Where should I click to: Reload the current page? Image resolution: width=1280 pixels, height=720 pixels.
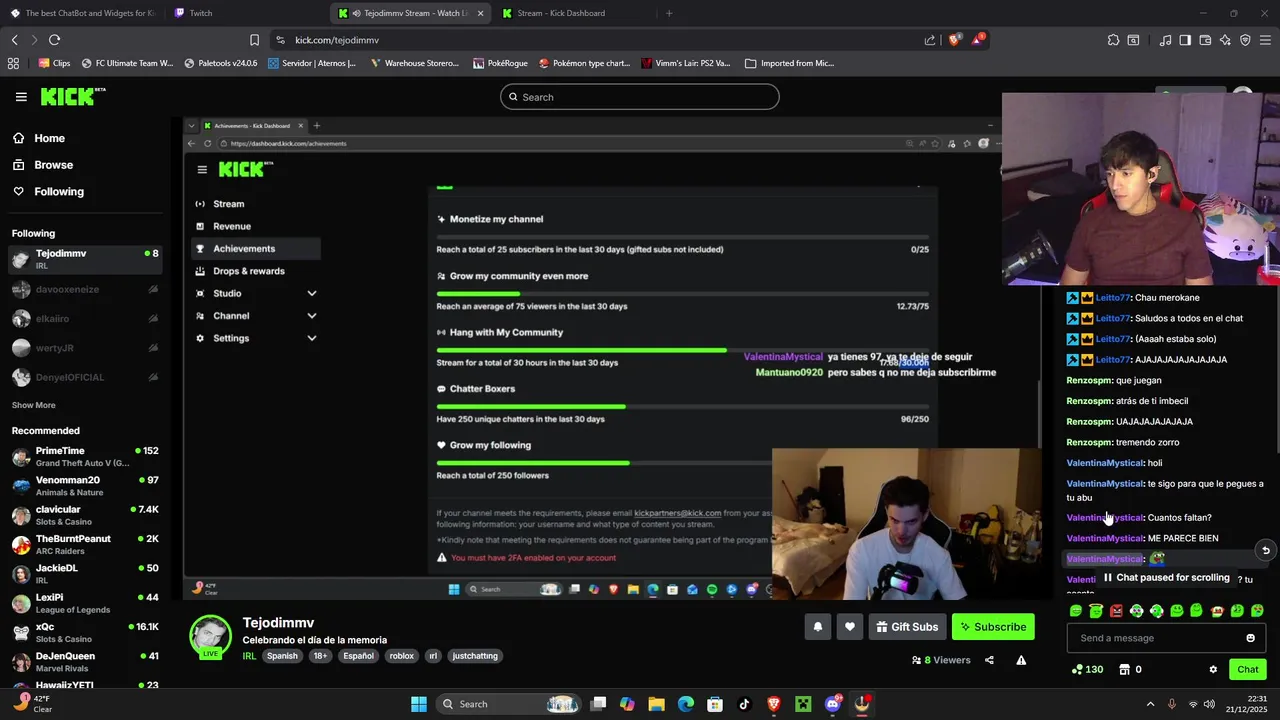coord(54,40)
